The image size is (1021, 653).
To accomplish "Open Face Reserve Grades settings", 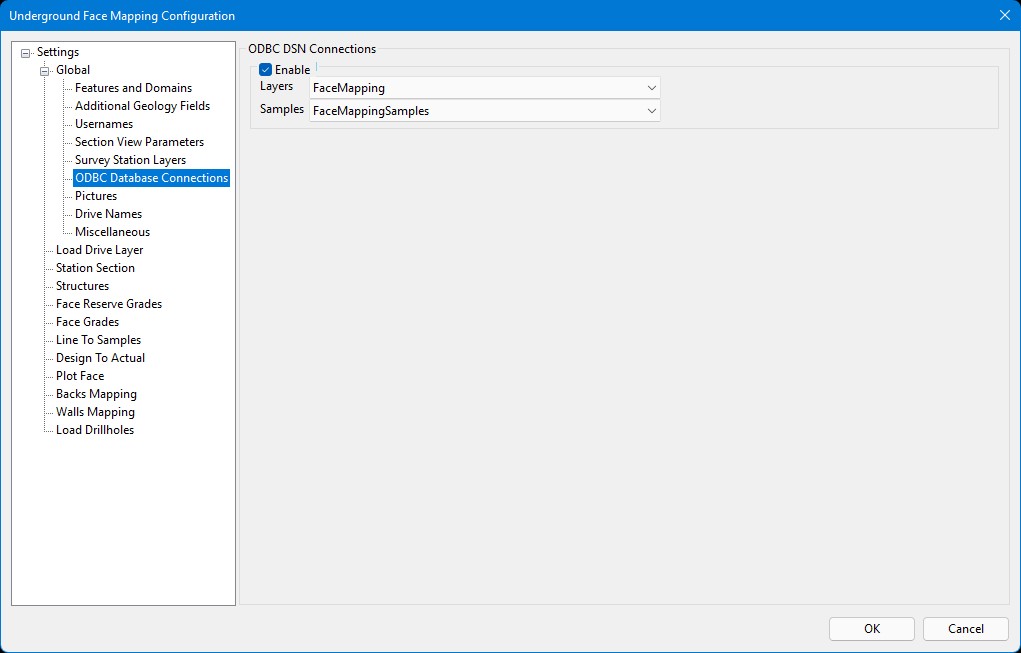I will (108, 304).
